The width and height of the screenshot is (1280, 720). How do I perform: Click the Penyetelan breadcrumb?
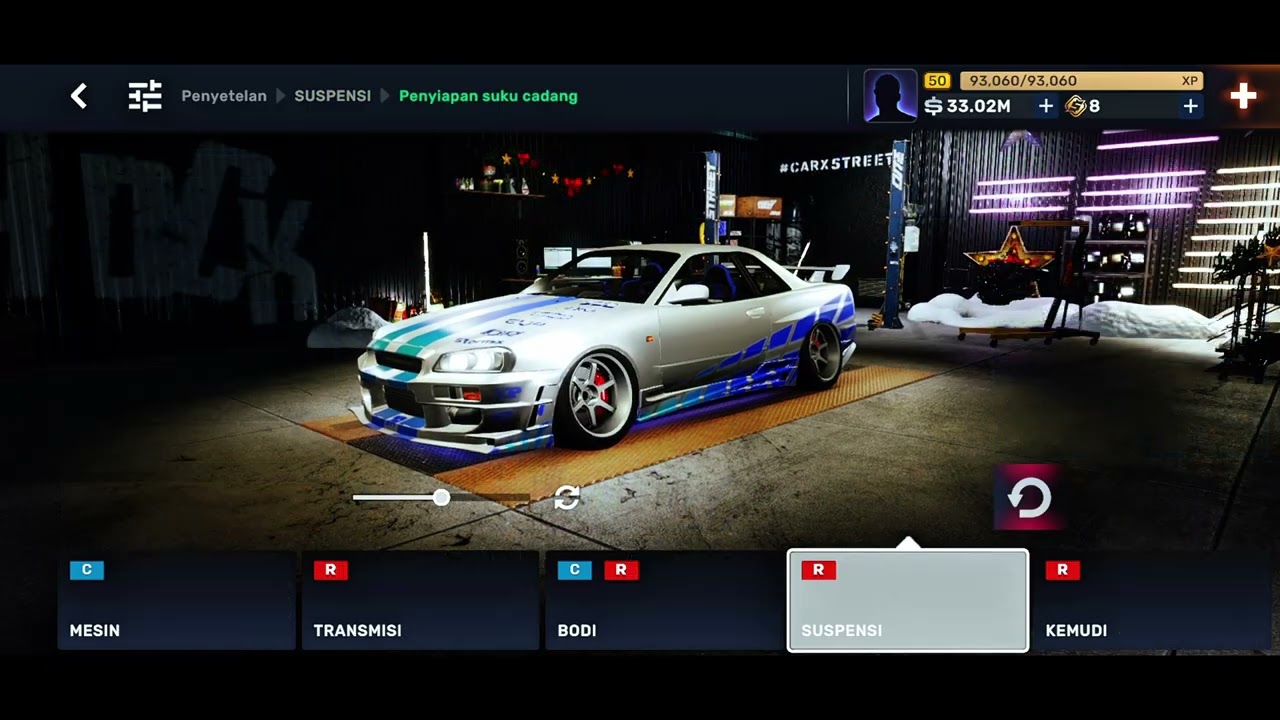[x=224, y=96]
